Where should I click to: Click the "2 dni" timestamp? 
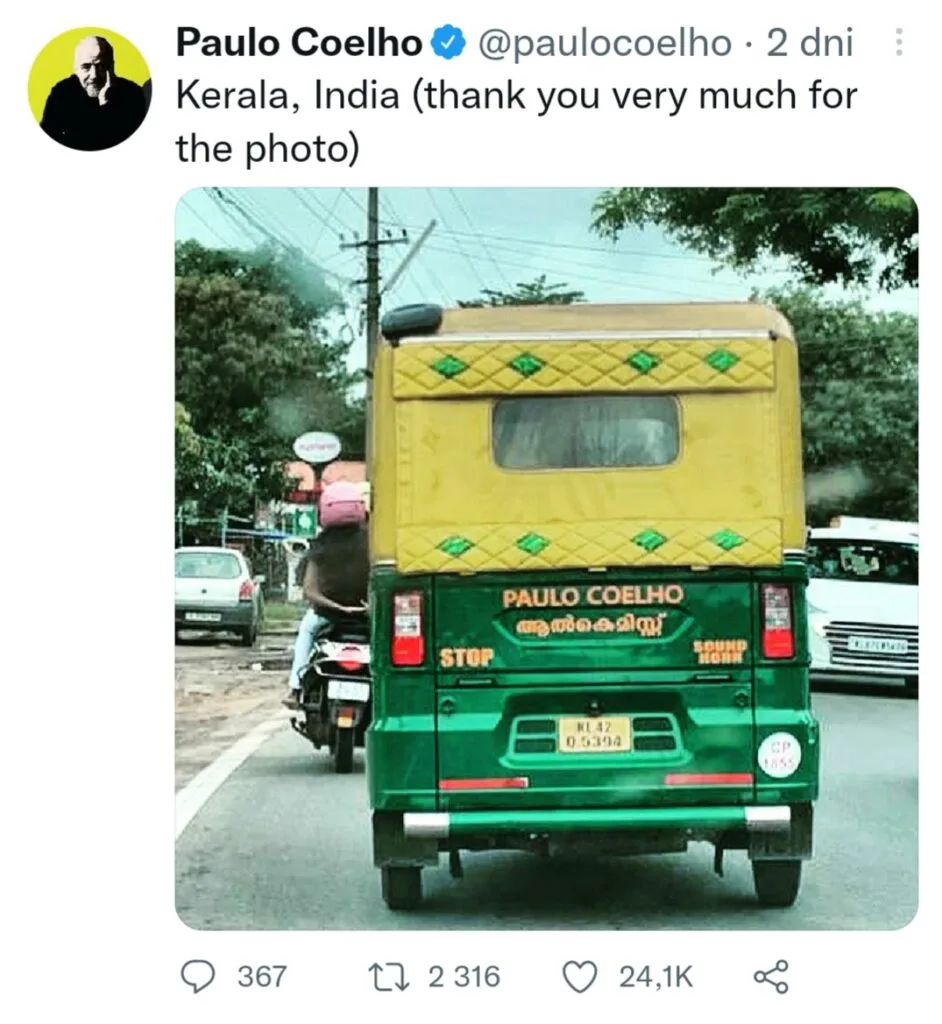tap(809, 43)
